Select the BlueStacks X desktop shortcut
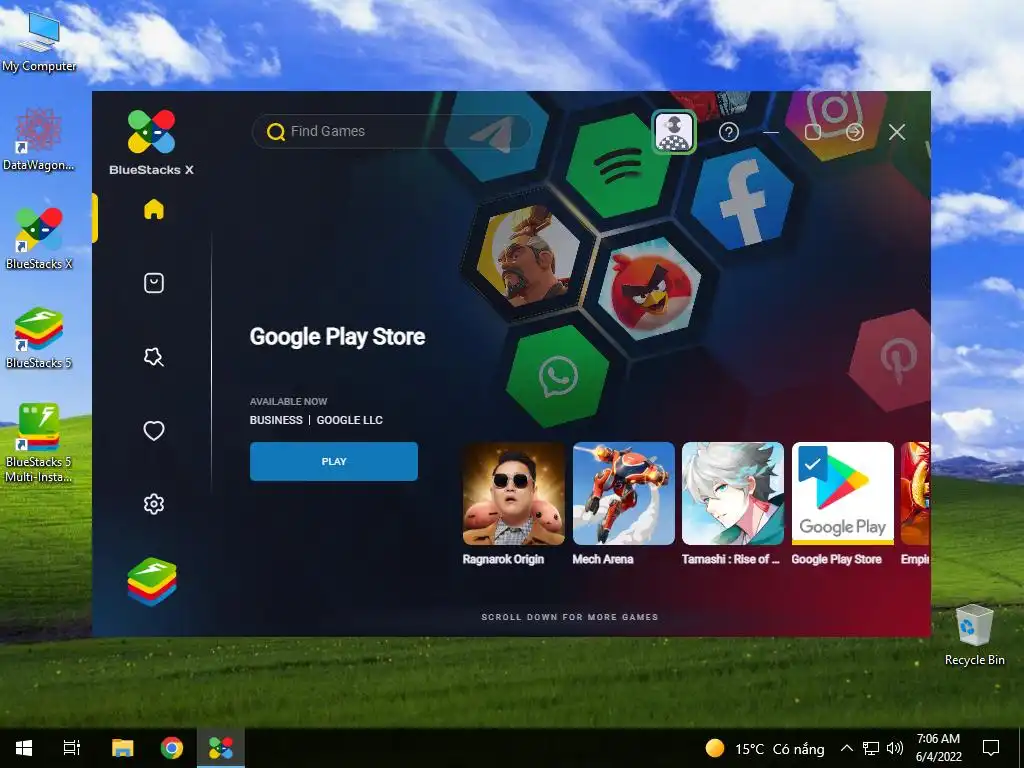Viewport: 1024px width, 768px height. click(39, 239)
